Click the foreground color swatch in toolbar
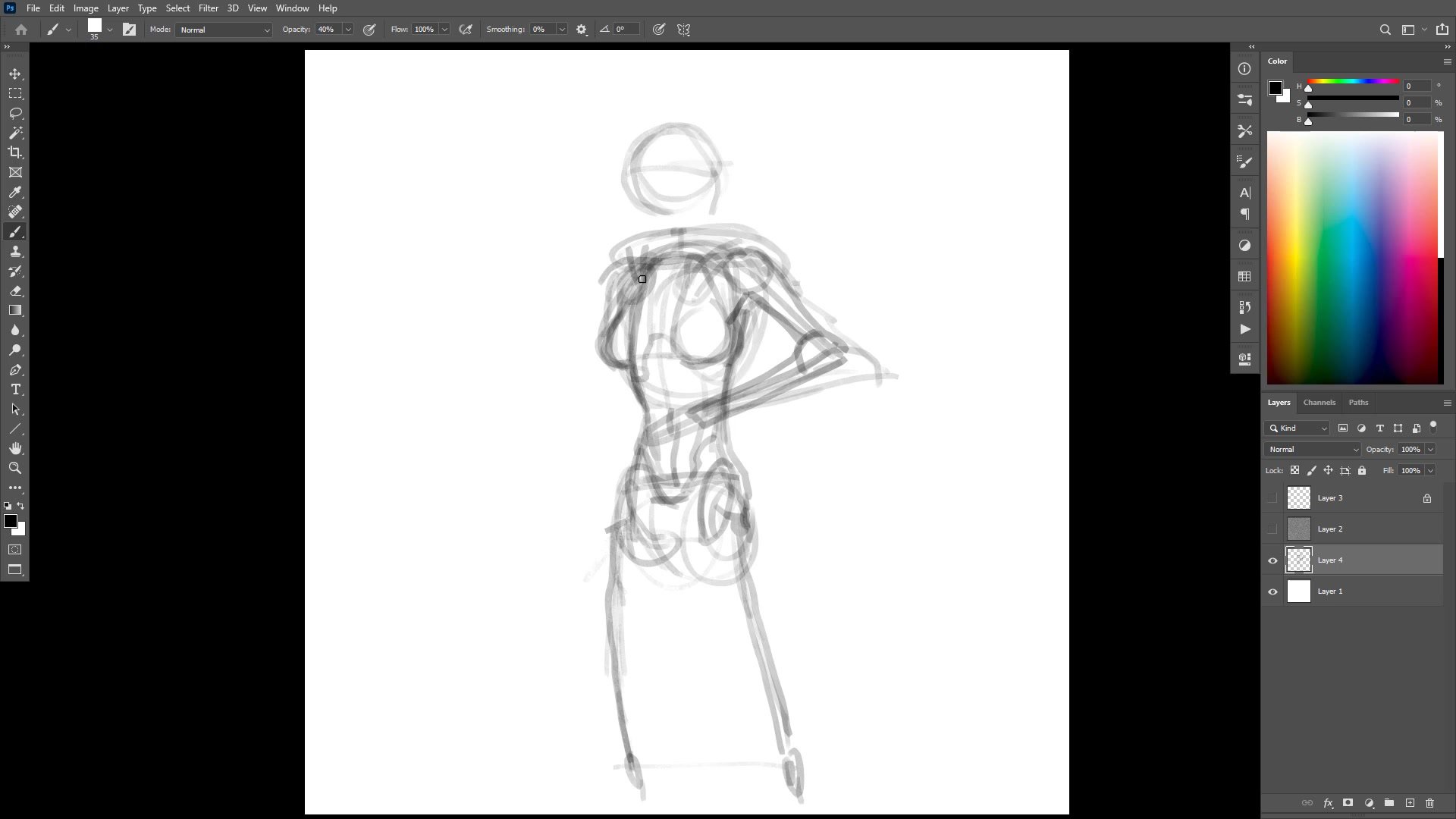 10,521
